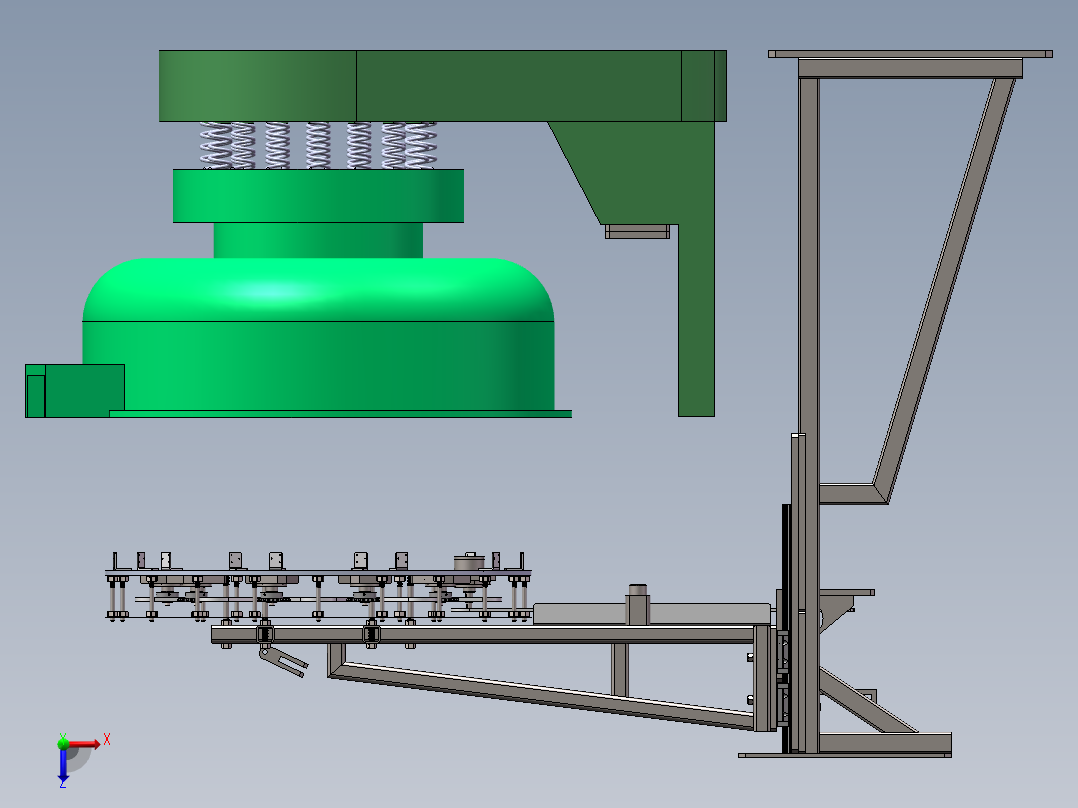Select the dark green vertical support column
Viewport: 1078px width, 808px height.
[696, 320]
